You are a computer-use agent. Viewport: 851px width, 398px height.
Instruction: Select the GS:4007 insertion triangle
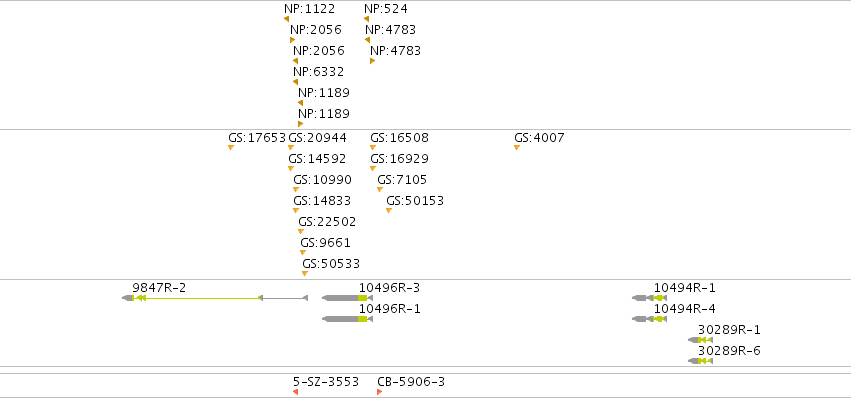[x=517, y=148]
